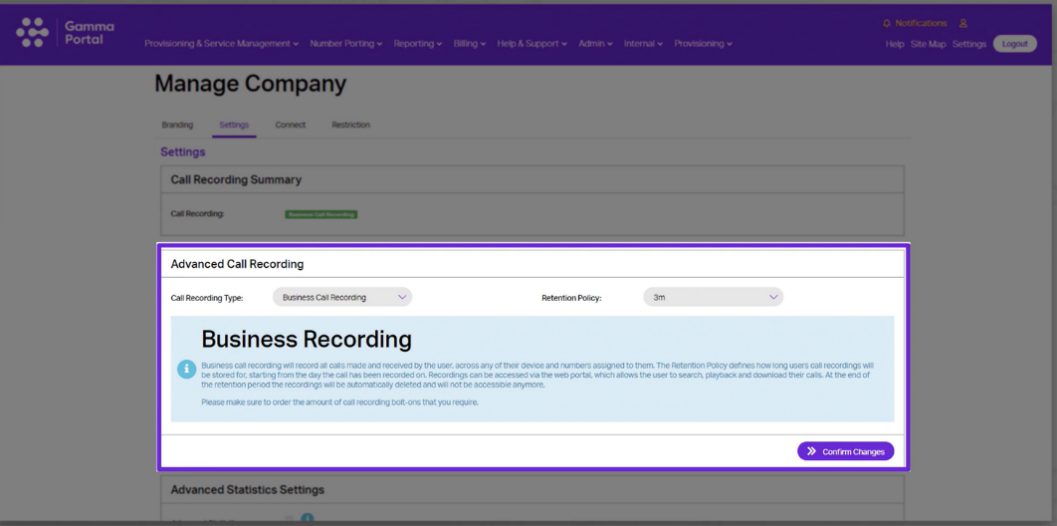Expand the Help & Support menu
1057x526 pixels.
click(532, 44)
